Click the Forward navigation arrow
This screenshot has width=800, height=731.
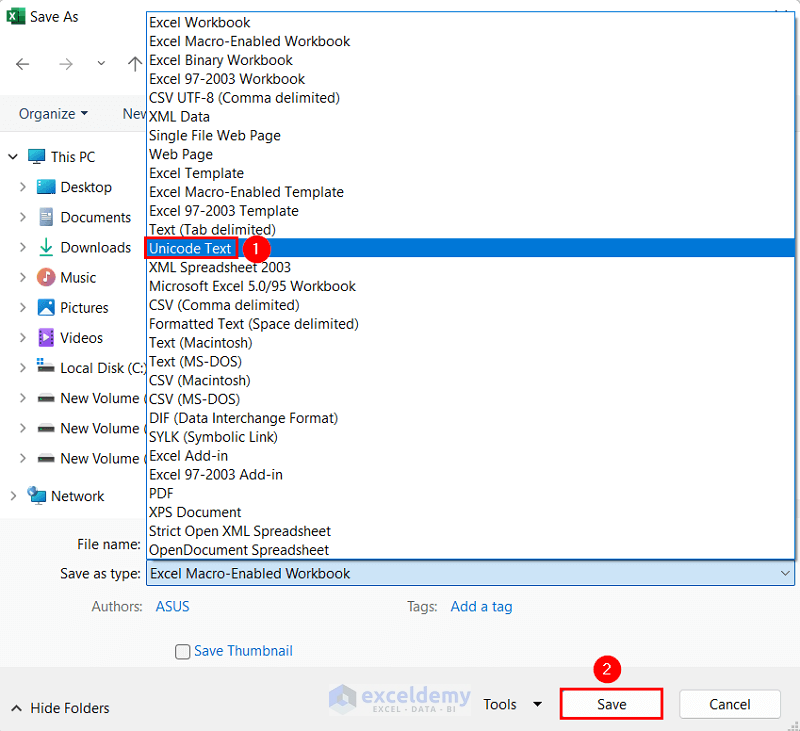[66, 64]
